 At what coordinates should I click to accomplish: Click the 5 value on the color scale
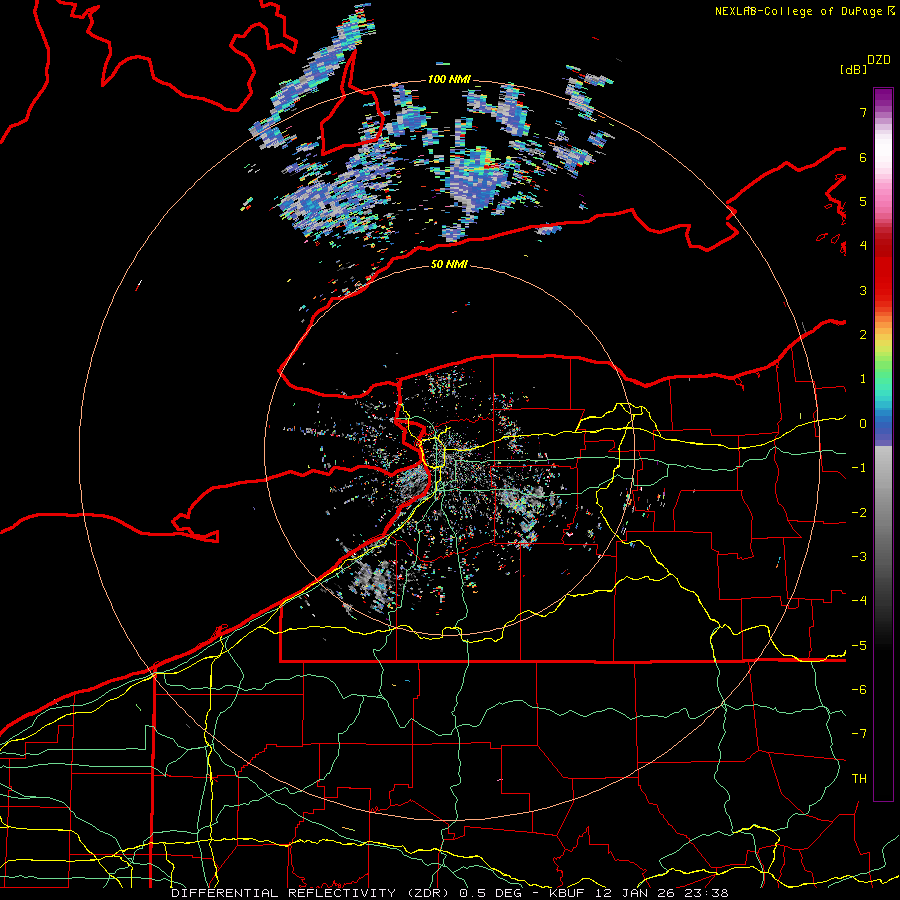pyautogui.click(x=863, y=201)
